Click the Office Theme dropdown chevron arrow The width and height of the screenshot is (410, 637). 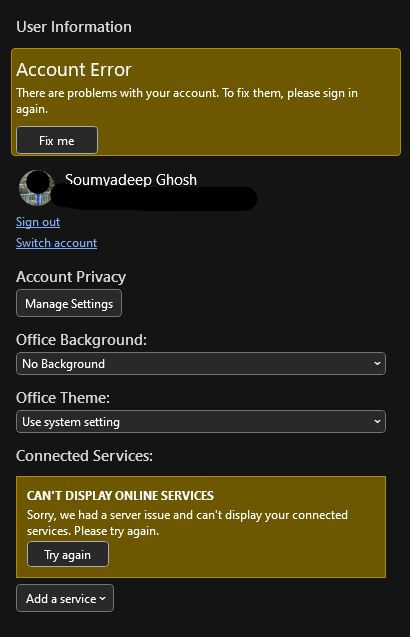(x=377, y=422)
